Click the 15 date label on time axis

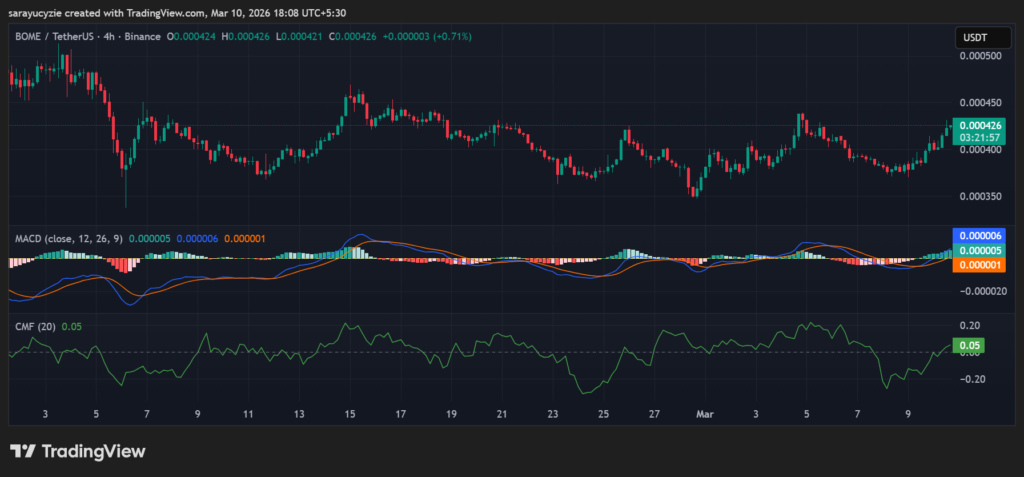(x=350, y=413)
